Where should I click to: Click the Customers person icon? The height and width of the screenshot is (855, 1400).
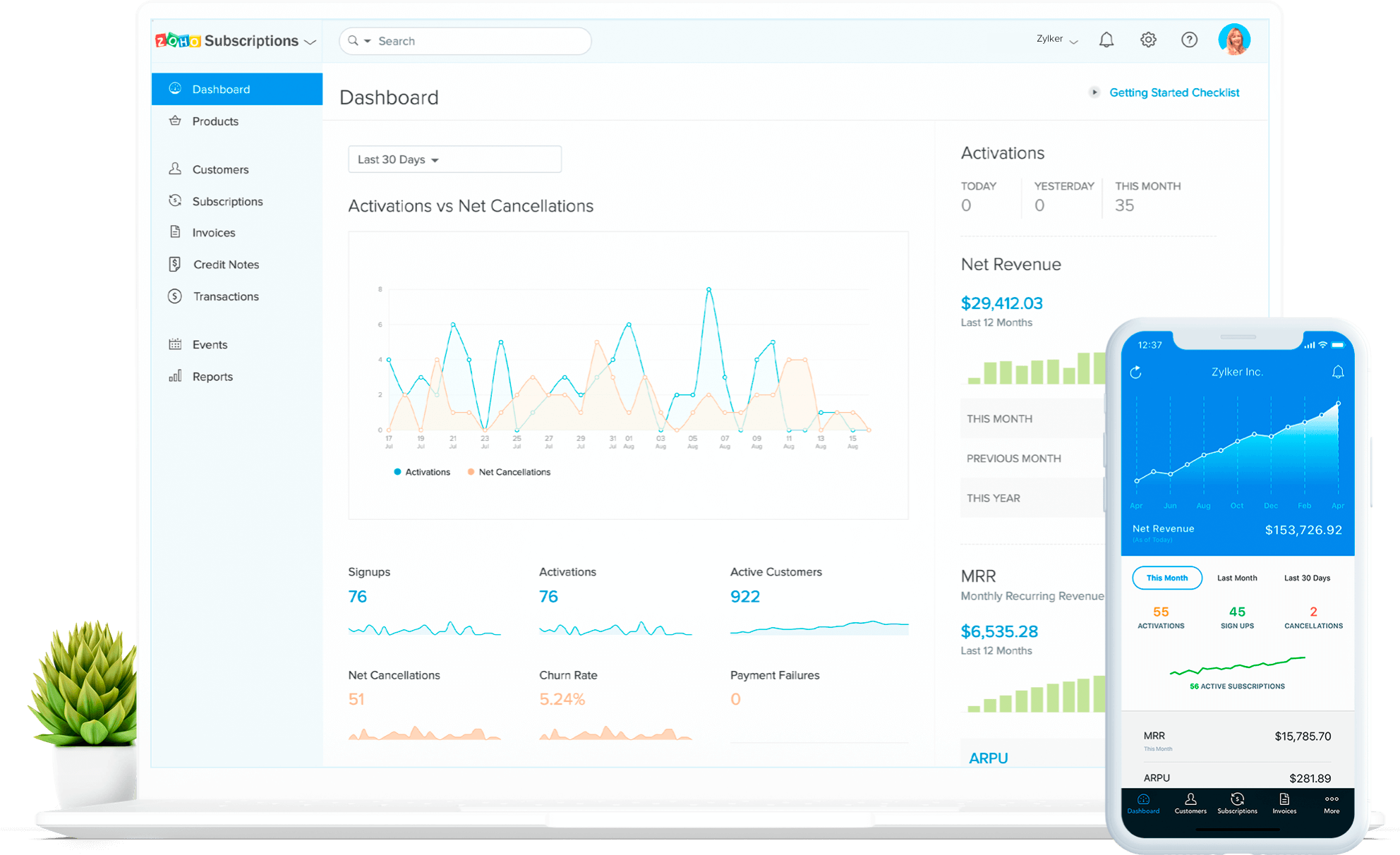point(175,169)
